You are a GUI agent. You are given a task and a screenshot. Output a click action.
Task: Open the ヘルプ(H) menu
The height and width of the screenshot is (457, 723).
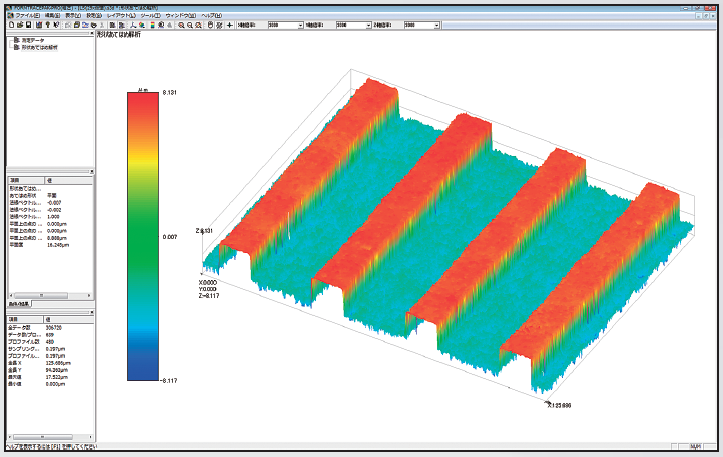[x=212, y=15]
